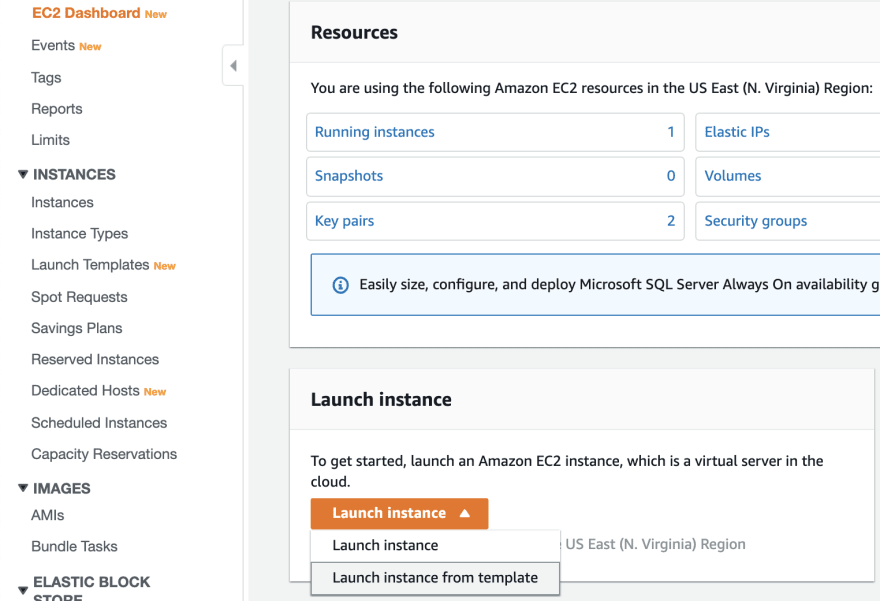Click the SQL Server Always On banner text
The height and width of the screenshot is (601, 880).
(620, 285)
